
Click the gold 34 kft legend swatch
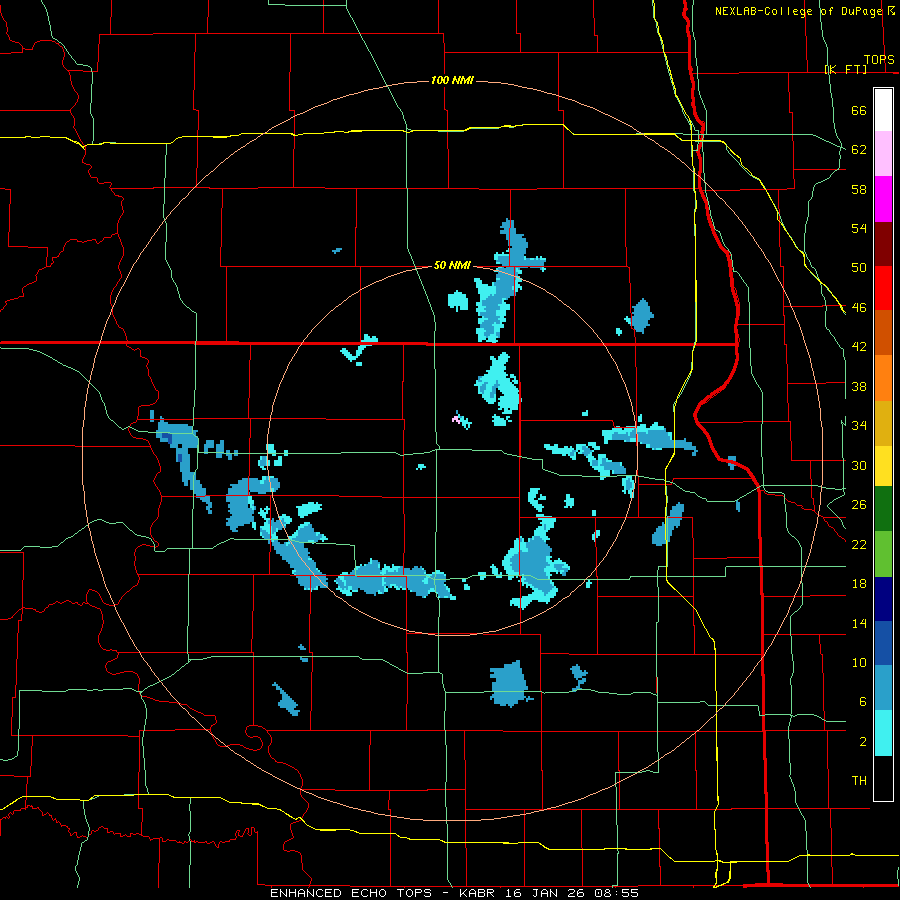[x=883, y=423]
